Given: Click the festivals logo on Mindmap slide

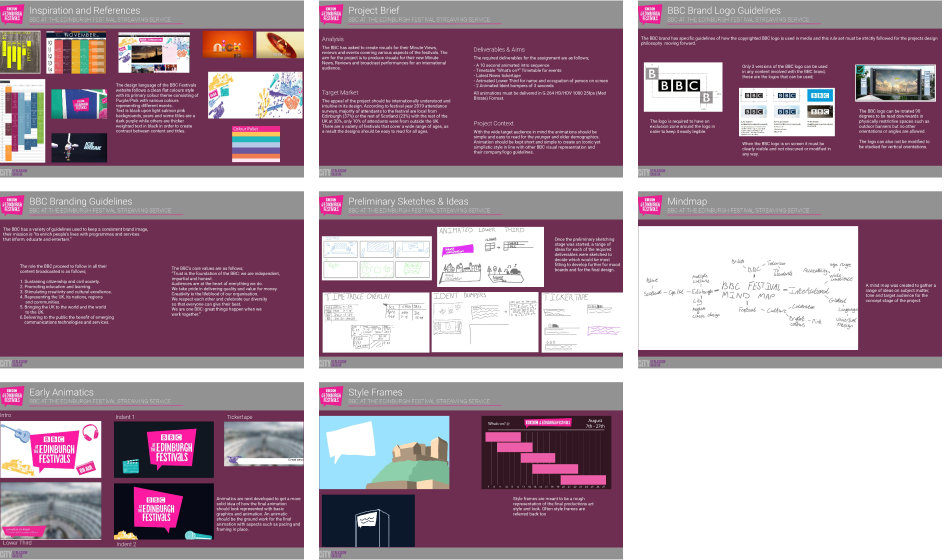Looking at the screenshot, I should coord(650,204).
